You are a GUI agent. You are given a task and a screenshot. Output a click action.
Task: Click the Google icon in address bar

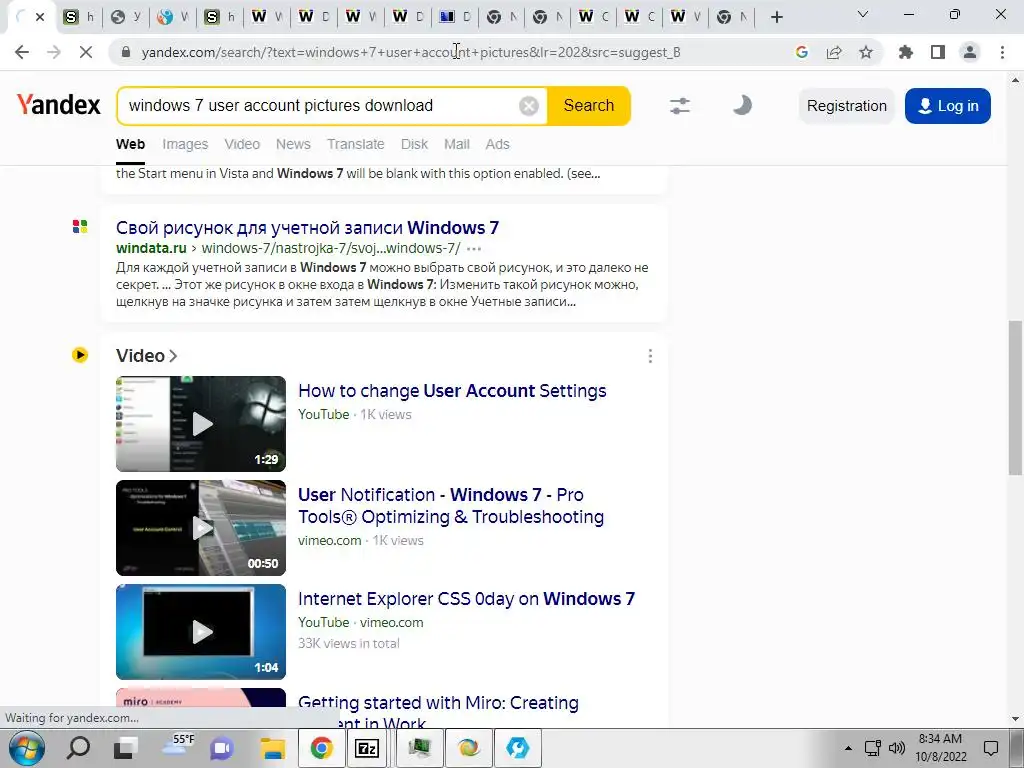tap(802, 52)
